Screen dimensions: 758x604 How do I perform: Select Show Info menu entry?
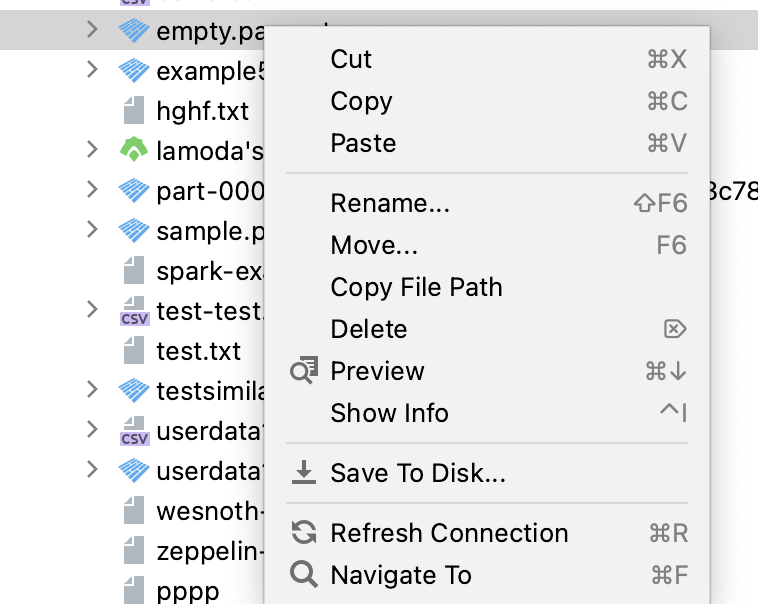point(389,413)
